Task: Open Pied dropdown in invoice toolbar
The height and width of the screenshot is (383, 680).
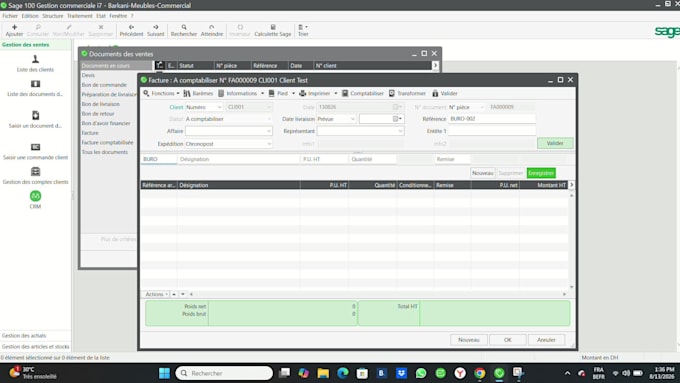Action: click(x=281, y=93)
